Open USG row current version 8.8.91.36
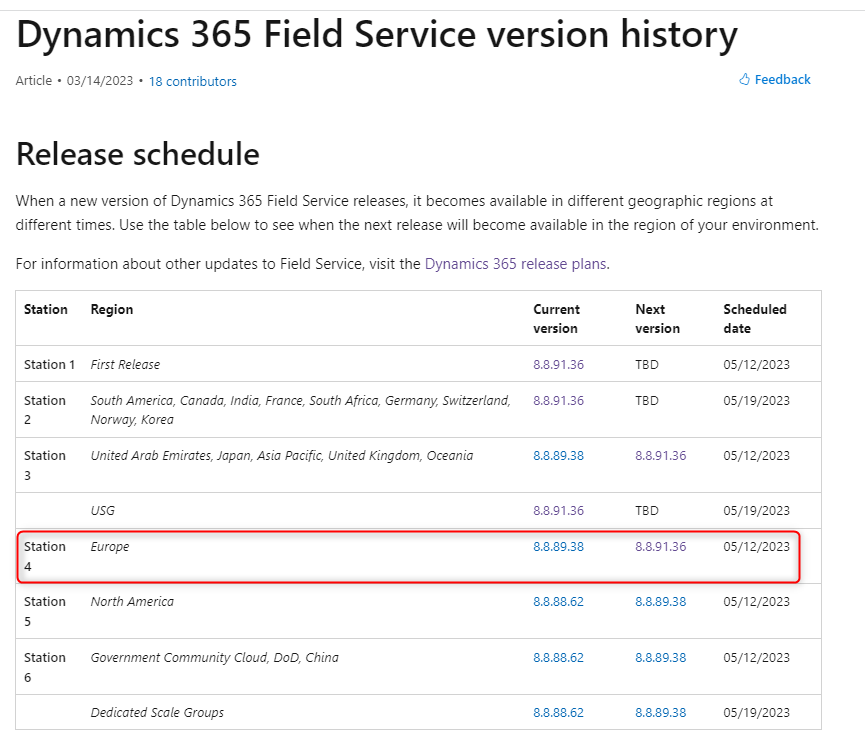Viewport: 865px width, 741px height. click(x=558, y=511)
